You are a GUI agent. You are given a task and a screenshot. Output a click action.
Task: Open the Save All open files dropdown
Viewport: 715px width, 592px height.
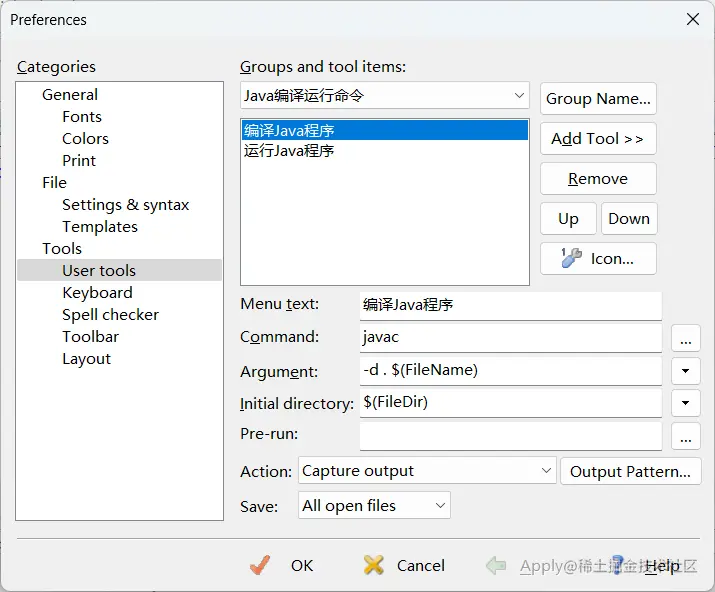click(x=374, y=505)
